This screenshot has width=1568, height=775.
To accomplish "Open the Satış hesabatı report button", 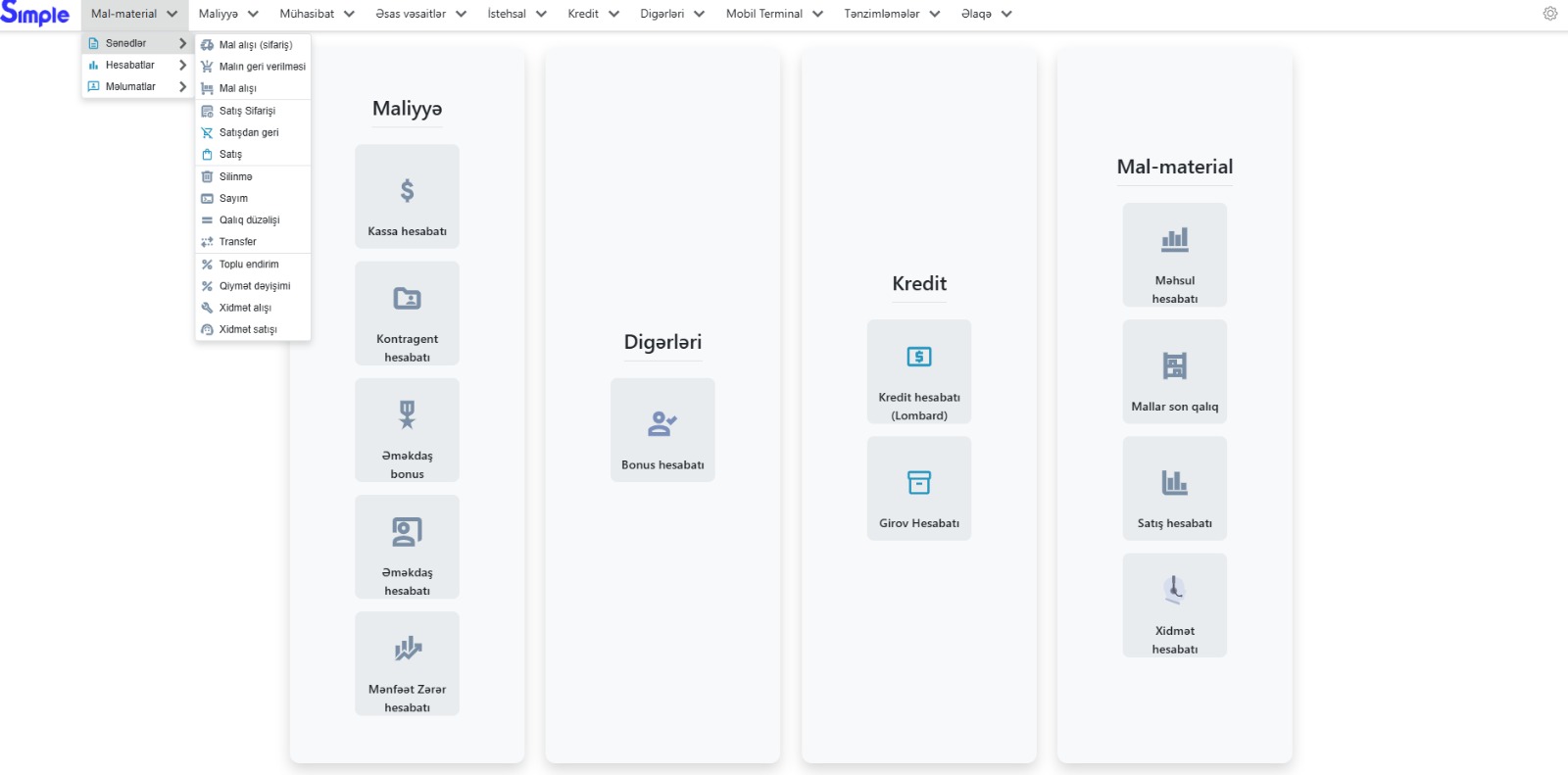I will [x=1174, y=489].
